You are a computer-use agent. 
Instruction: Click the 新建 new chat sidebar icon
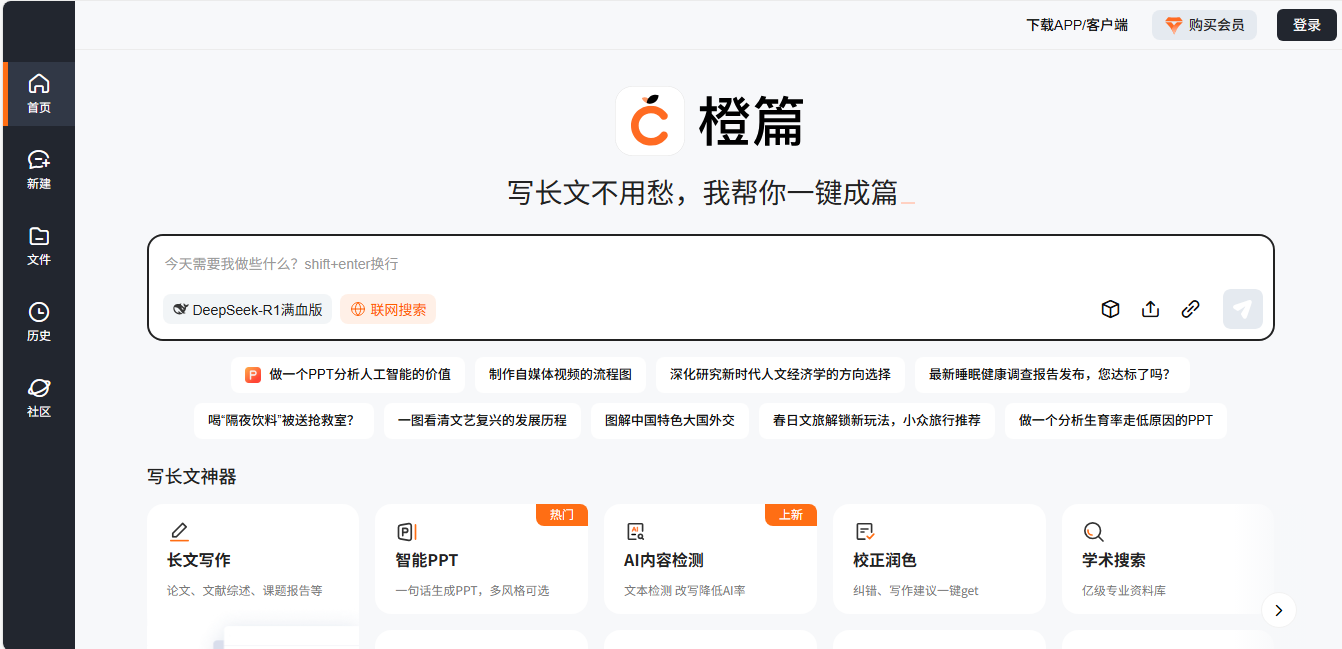39,160
